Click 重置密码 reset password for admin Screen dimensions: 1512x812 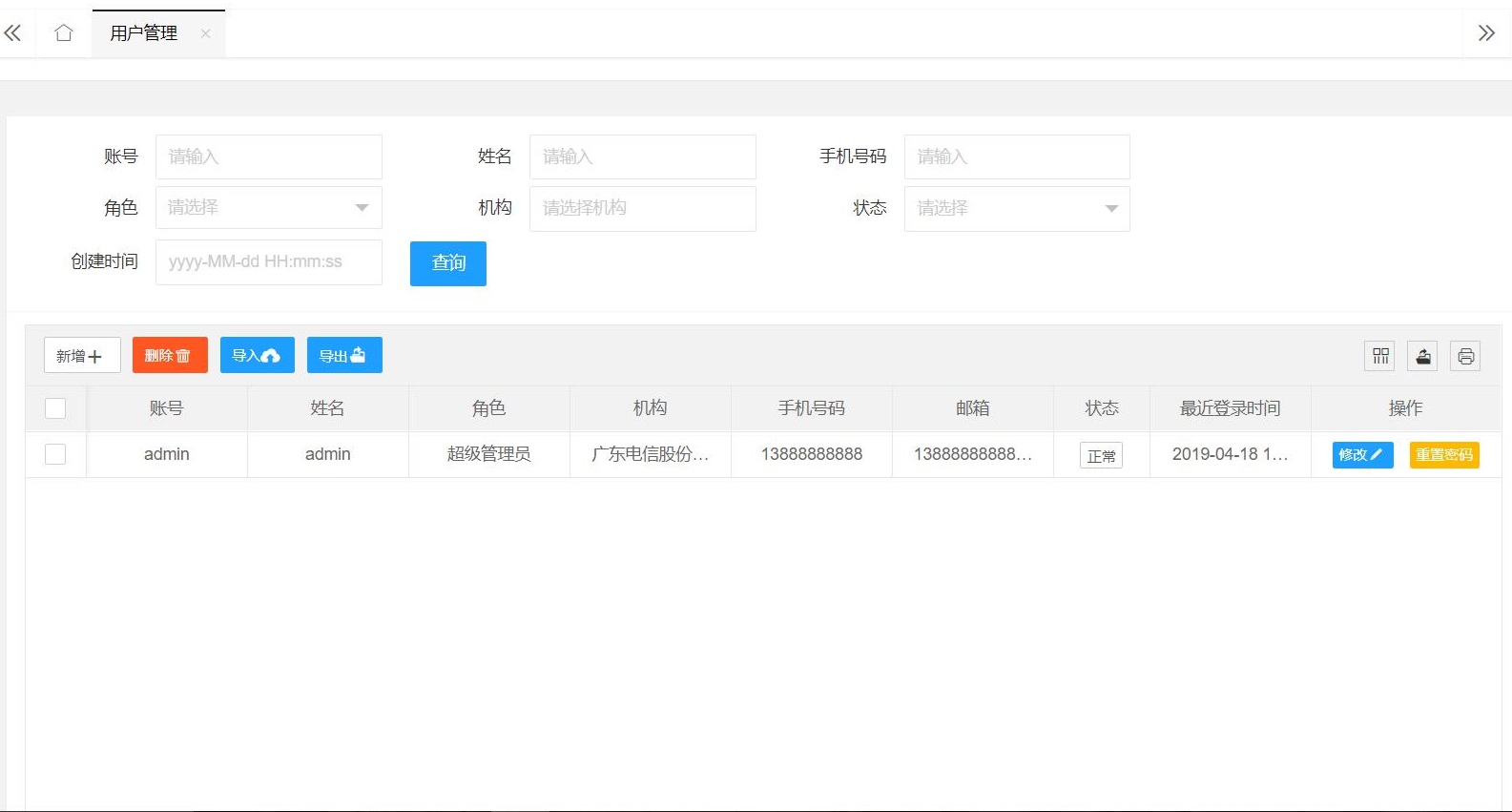tap(1444, 455)
